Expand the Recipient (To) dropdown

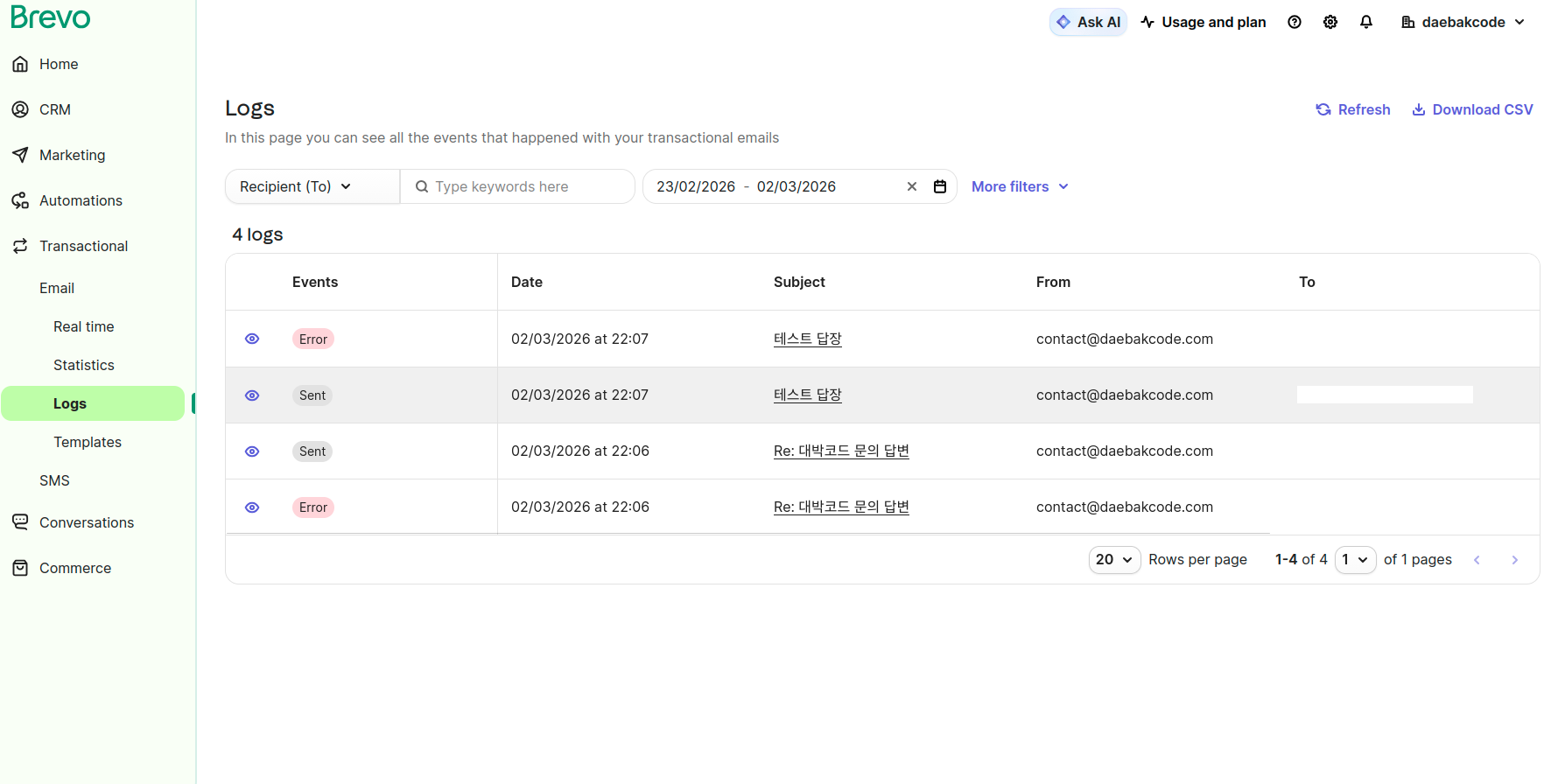click(312, 186)
